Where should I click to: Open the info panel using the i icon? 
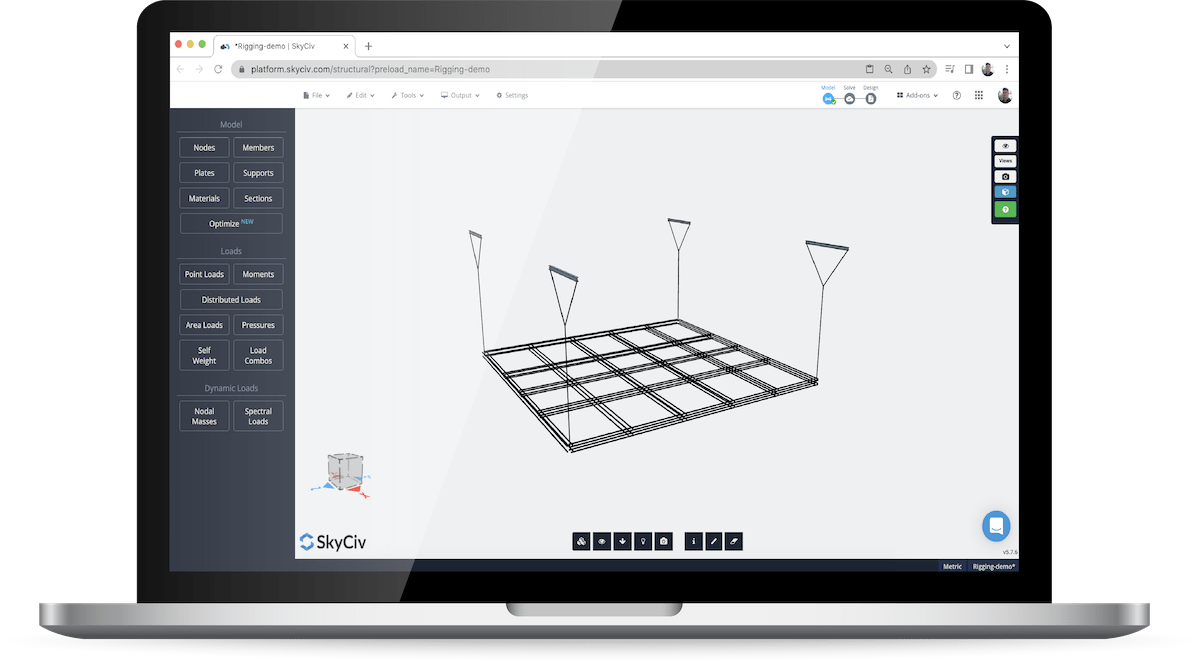[x=693, y=541]
